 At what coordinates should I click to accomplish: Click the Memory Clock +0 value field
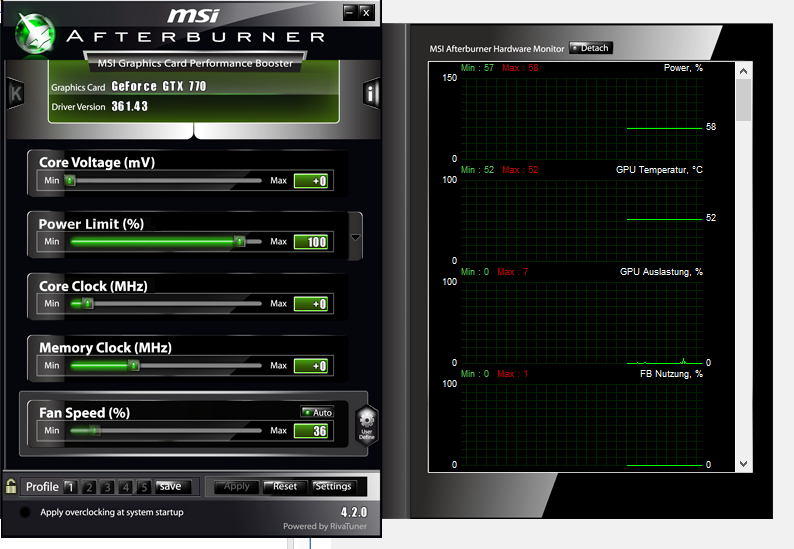[311, 366]
